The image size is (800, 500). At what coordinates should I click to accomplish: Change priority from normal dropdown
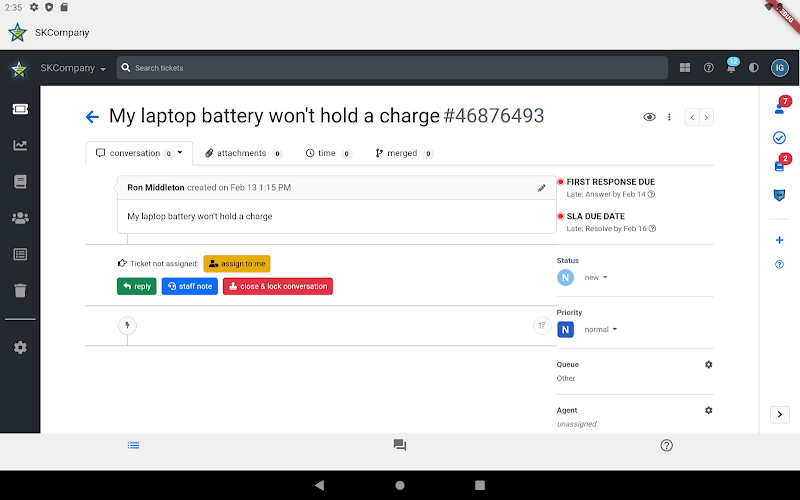click(601, 330)
